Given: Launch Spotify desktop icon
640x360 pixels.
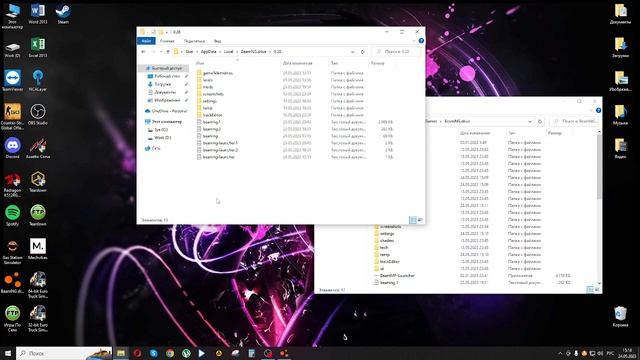Looking at the screenshot, I should click(12, 215).
